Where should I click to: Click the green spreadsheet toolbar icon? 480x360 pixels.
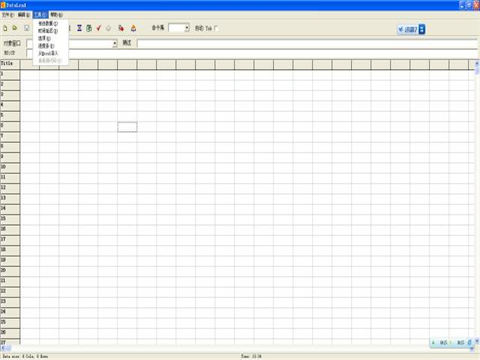tap(89, 28)
